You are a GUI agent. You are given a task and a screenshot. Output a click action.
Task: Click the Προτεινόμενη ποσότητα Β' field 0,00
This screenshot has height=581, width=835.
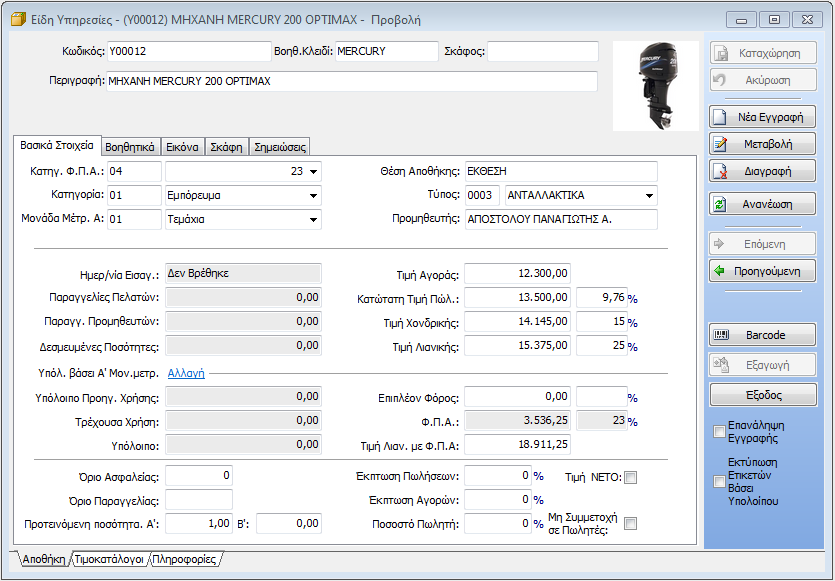[289, 523]
